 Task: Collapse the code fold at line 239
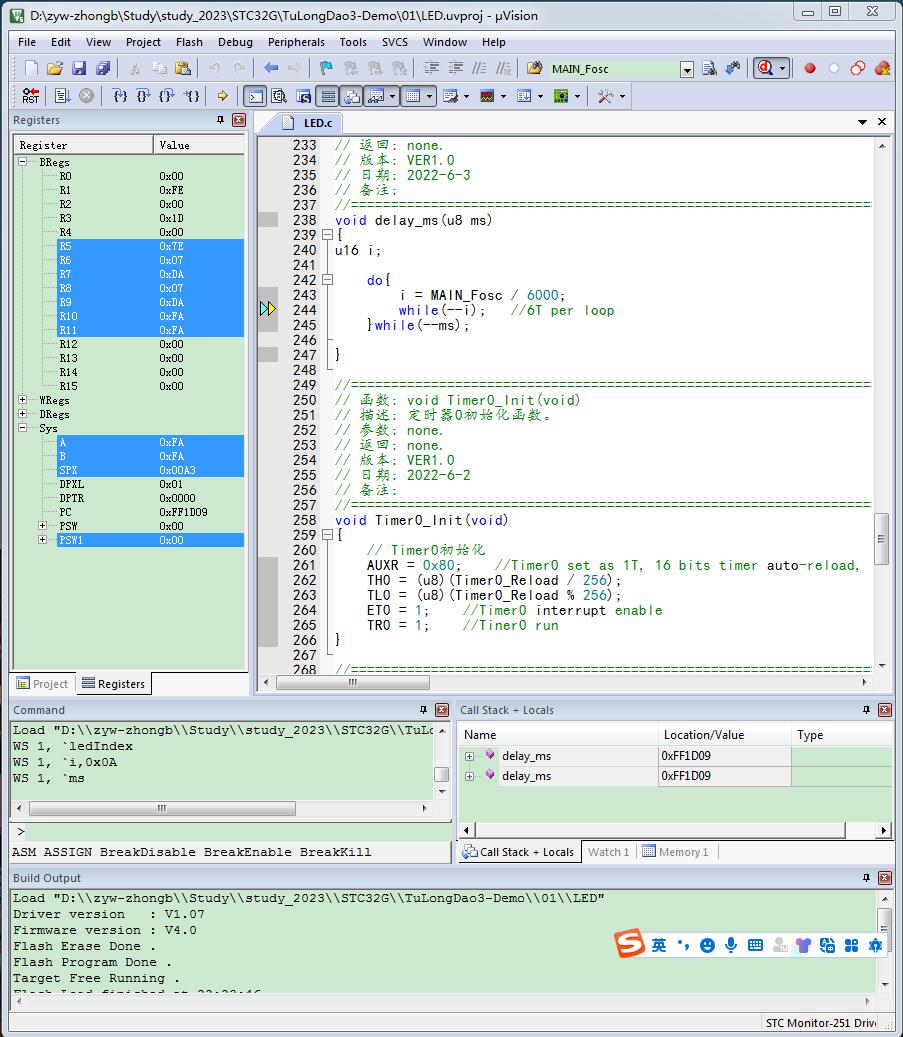point(327,234)
